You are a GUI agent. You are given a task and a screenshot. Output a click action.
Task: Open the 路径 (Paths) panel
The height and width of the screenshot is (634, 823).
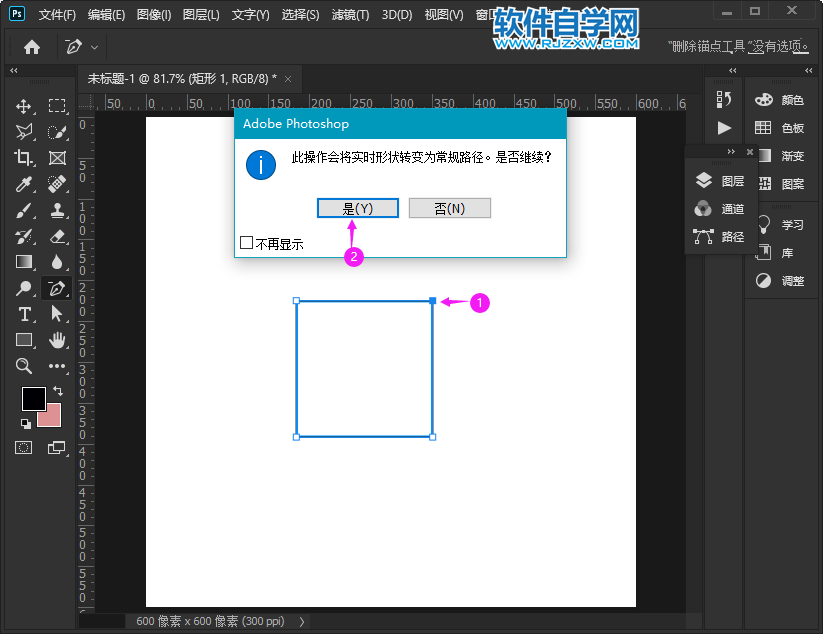[x=719, y=237]
